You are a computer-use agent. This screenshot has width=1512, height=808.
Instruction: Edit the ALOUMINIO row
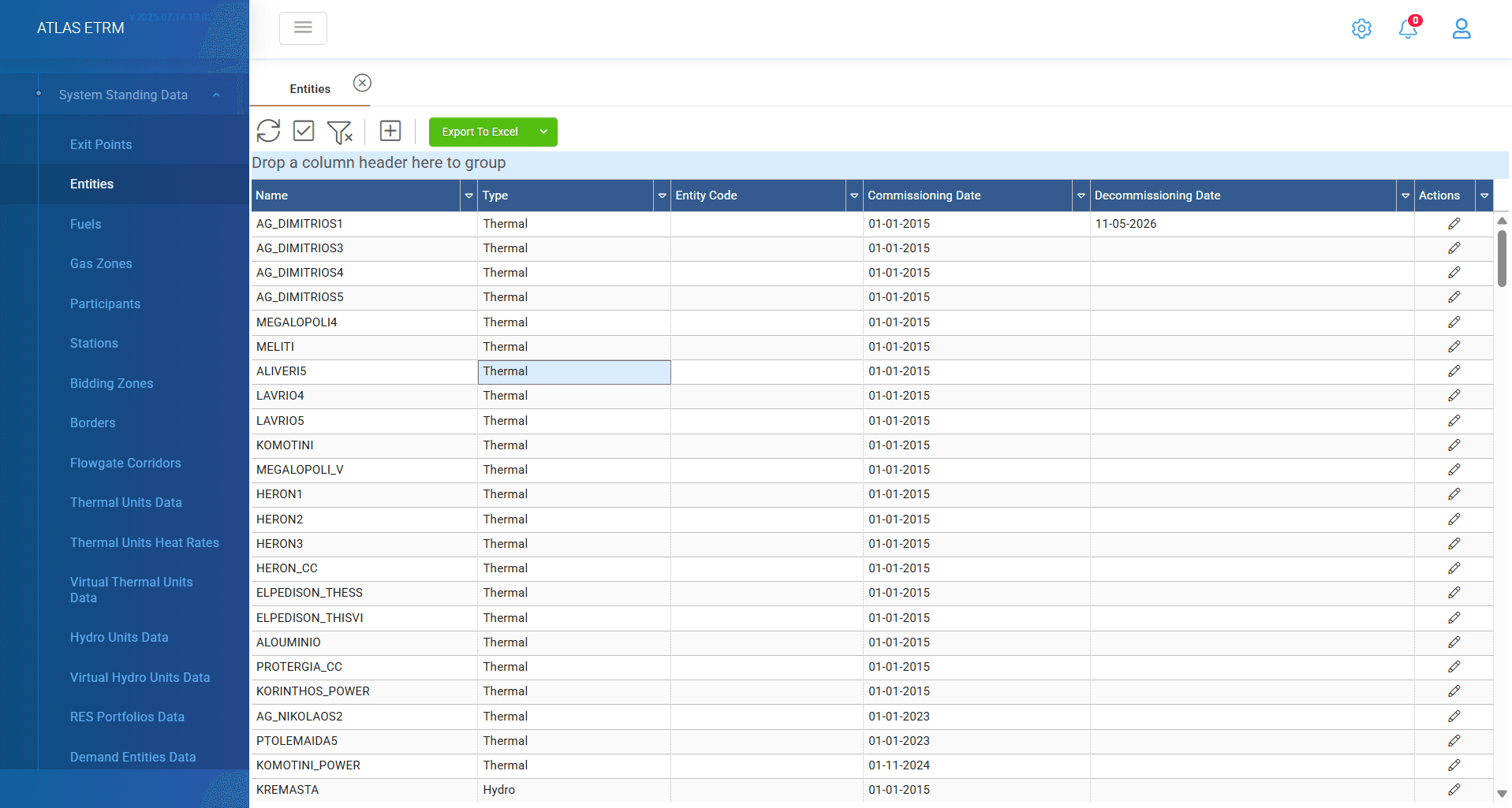[x=1454, y=642]
